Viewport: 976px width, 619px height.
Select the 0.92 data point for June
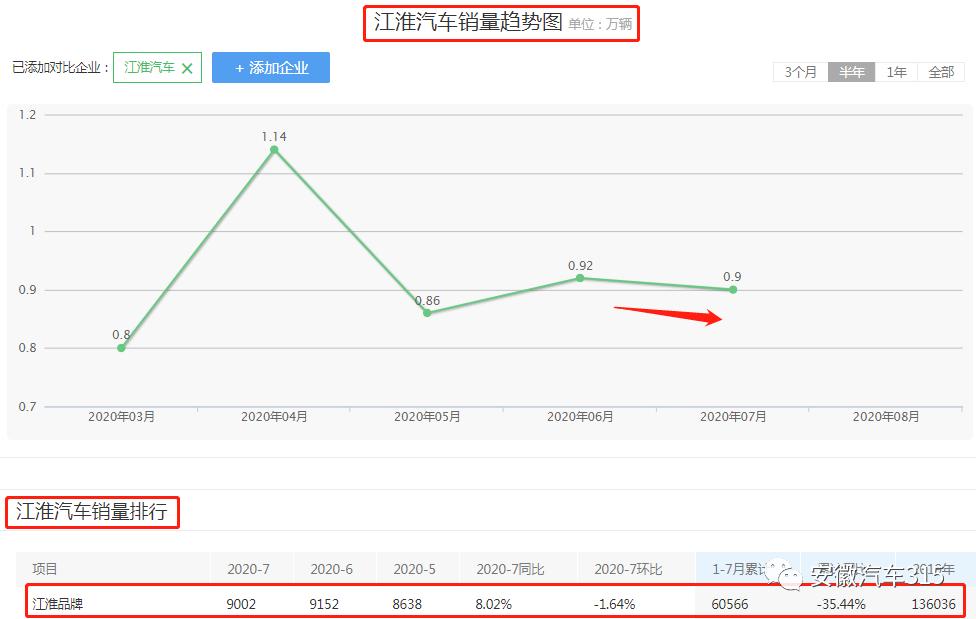(582, 278)
